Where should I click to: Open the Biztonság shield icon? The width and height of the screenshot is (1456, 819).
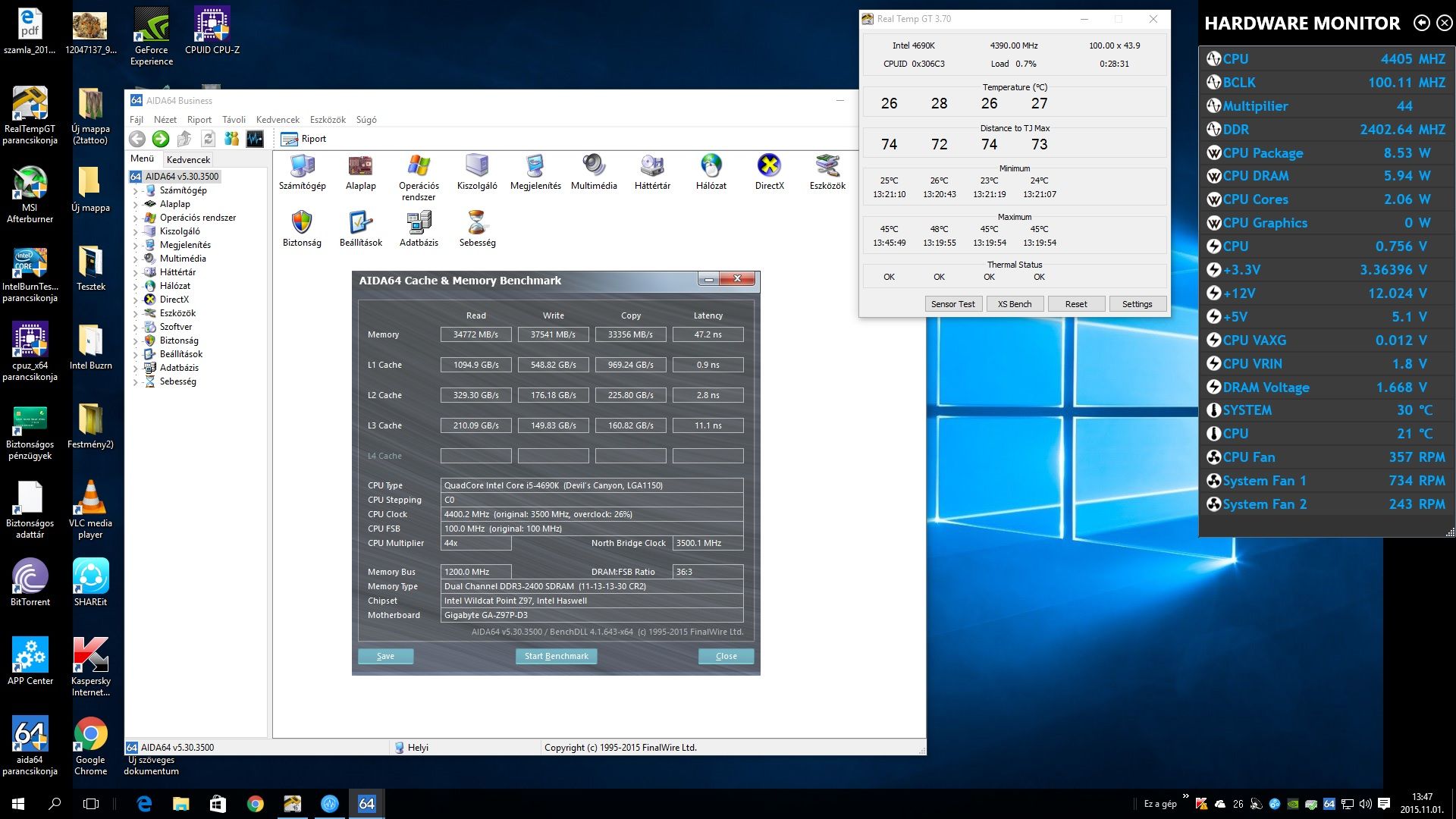[302, 230]
